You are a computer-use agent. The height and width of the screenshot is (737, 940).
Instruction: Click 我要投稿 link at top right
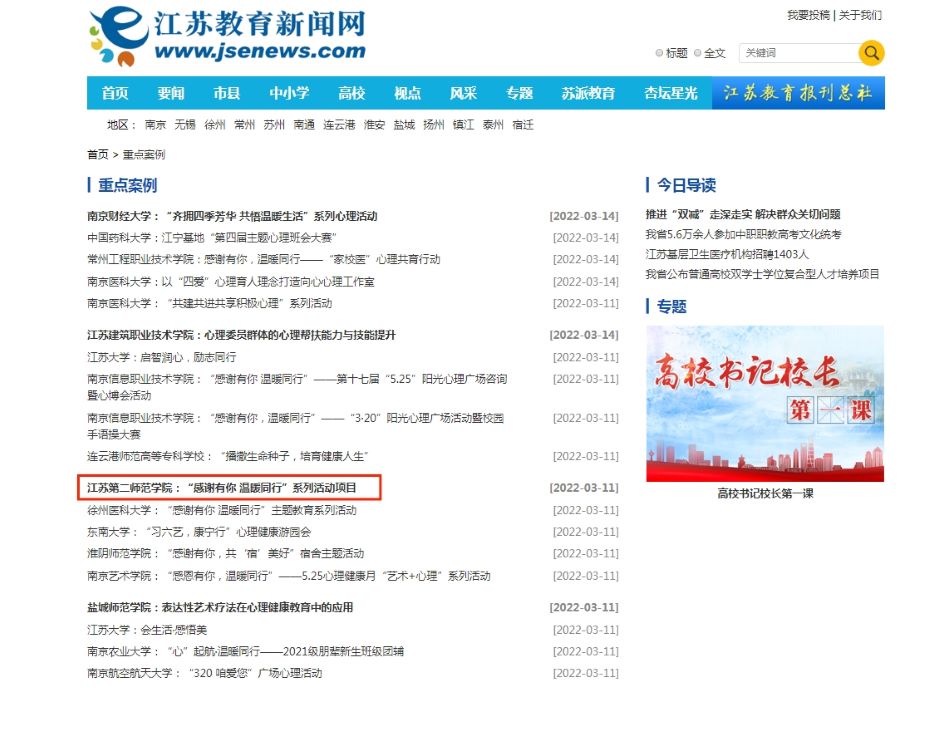pyautogui.click(x=808, y=15)
